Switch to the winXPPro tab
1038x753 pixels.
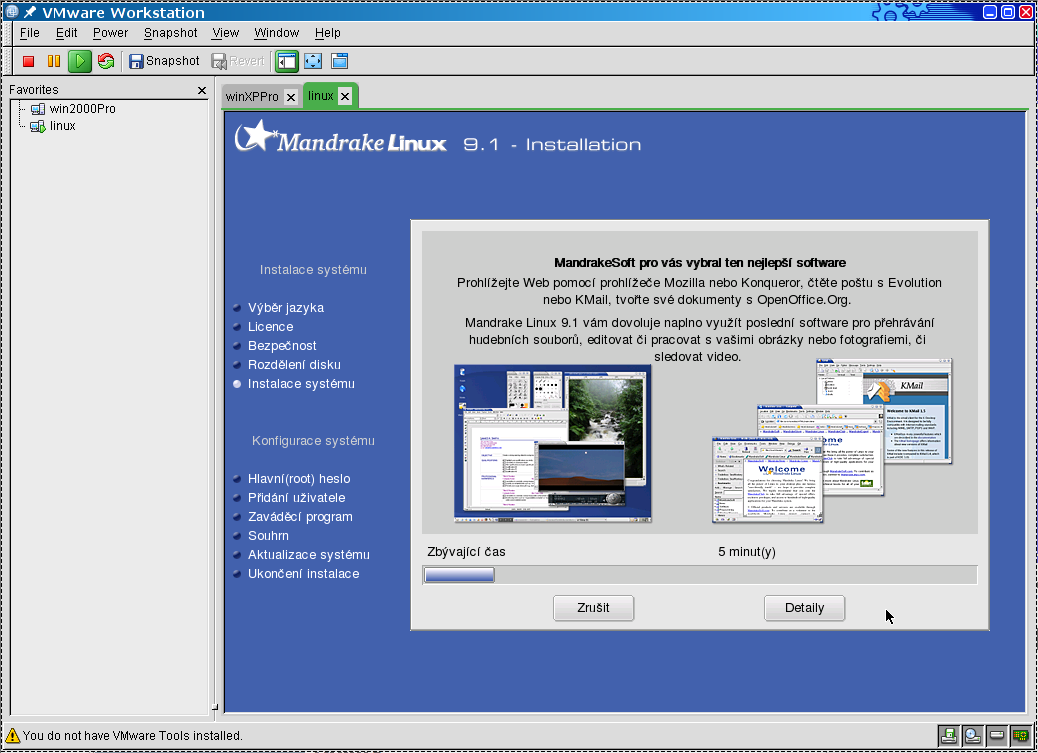(x=252, y=97)
